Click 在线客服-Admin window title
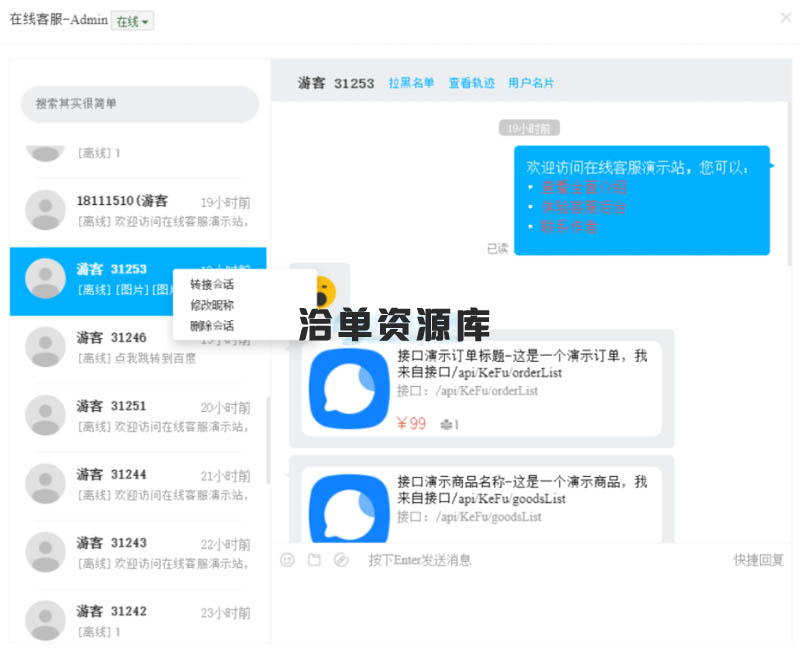Image resolution: width=800 pixels, height=650 pixels. [x=59, y=19]
